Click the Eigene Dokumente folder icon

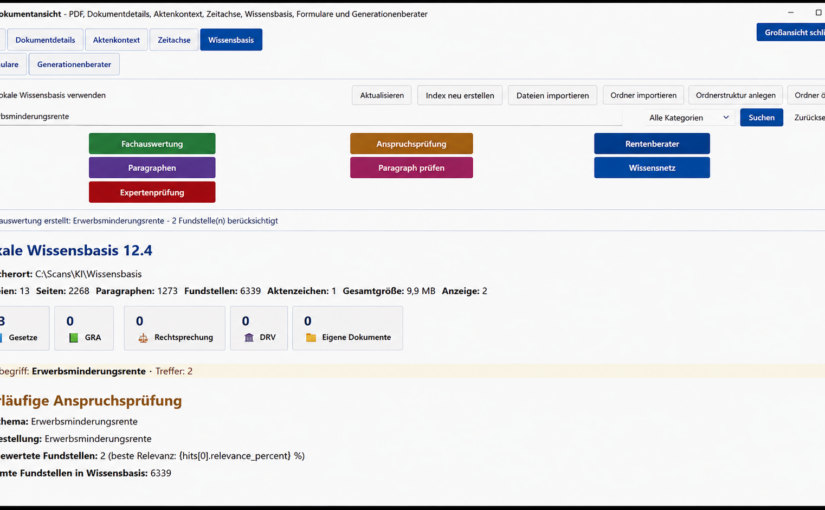tap(311, 337)
